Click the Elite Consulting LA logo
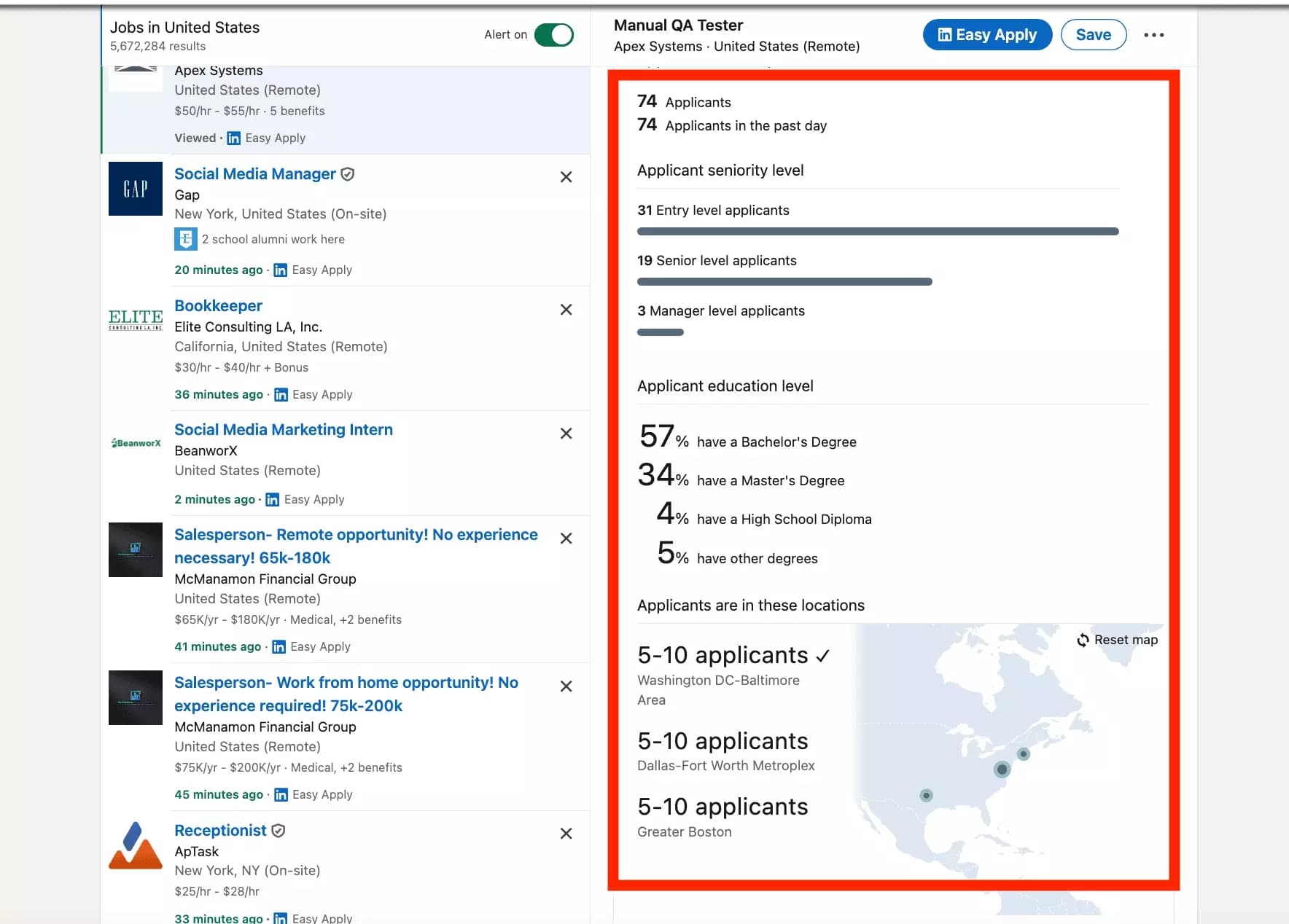 (135, 318)
